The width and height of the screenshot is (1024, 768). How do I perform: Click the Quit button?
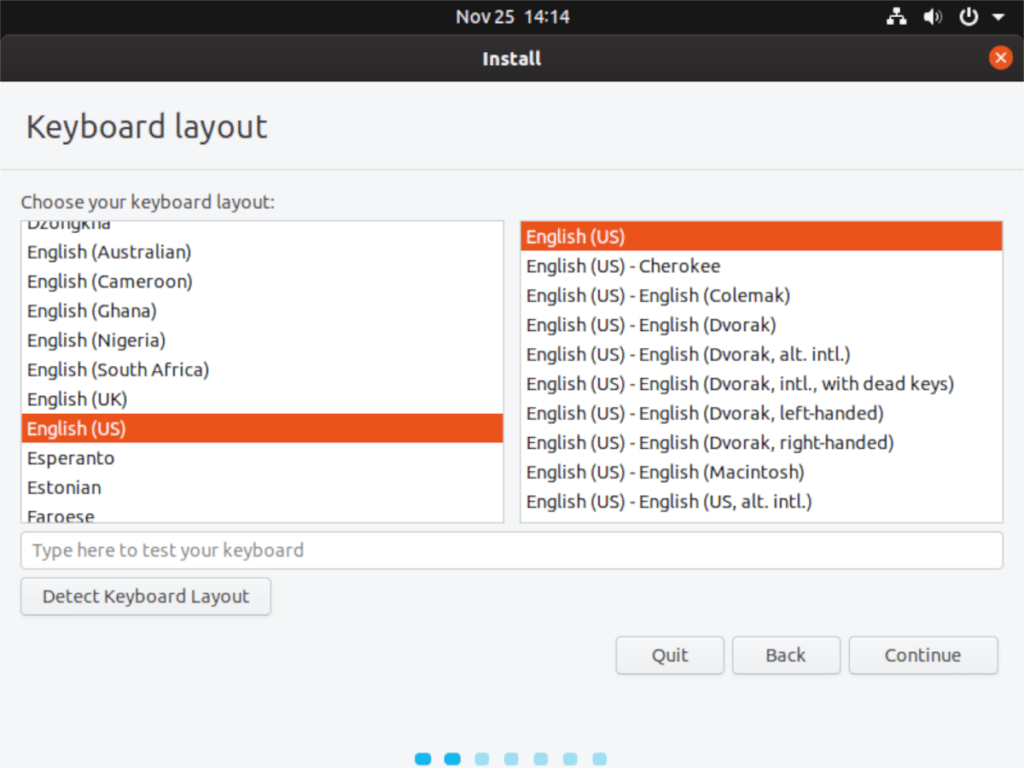click(x=669, y=655)
